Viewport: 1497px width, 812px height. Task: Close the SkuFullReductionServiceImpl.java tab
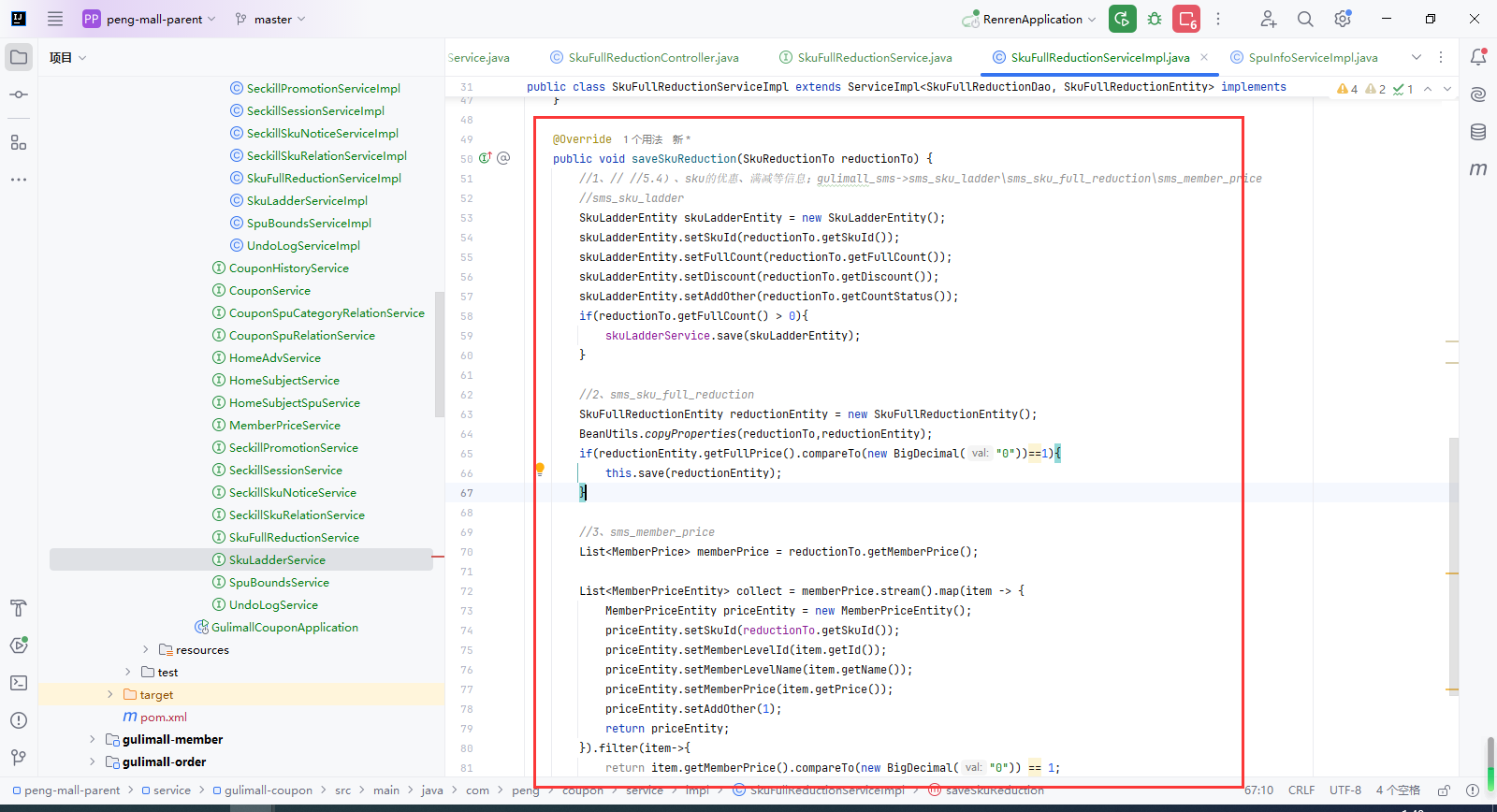[x=1204, y=57]
